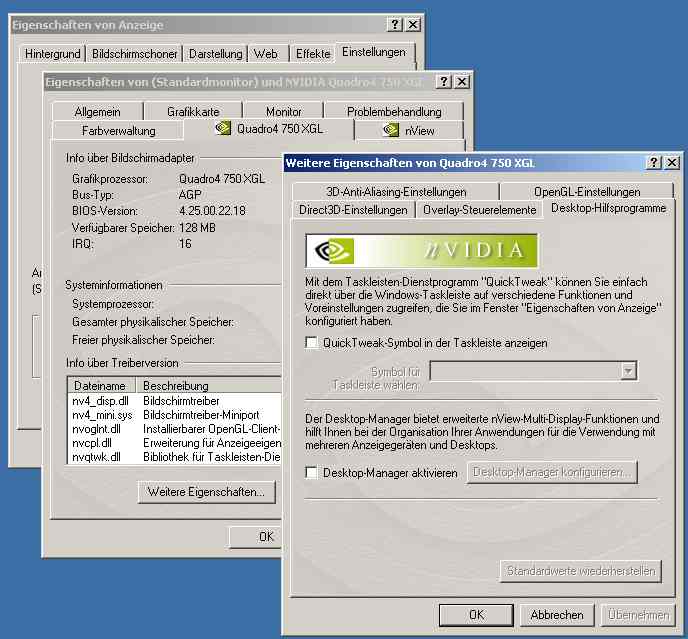Select nvcpl.dll in driver list
Viewport: 688px width, 639px height.
coord(92,443)
